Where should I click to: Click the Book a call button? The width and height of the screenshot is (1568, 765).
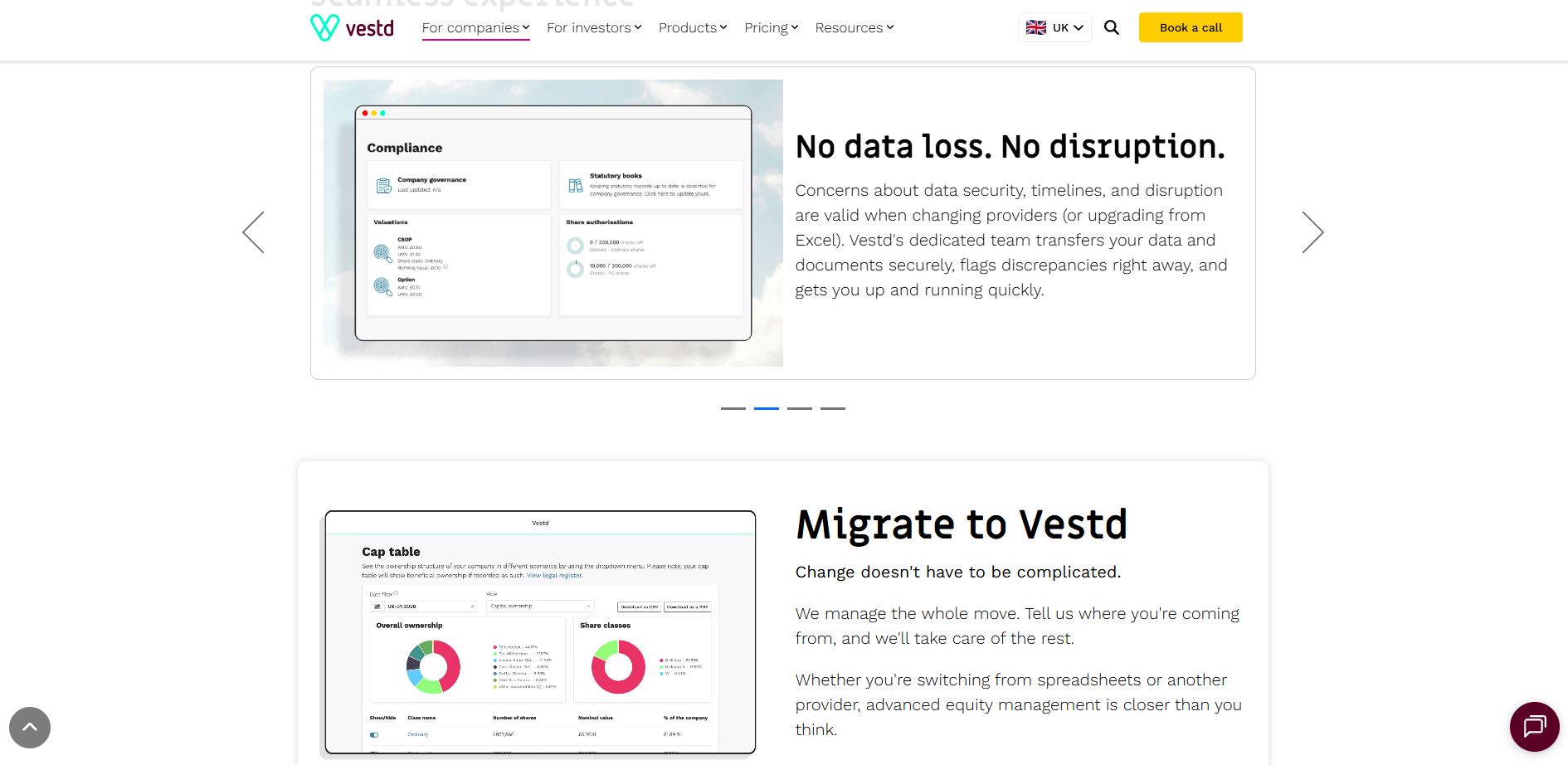click(1191, 27)
